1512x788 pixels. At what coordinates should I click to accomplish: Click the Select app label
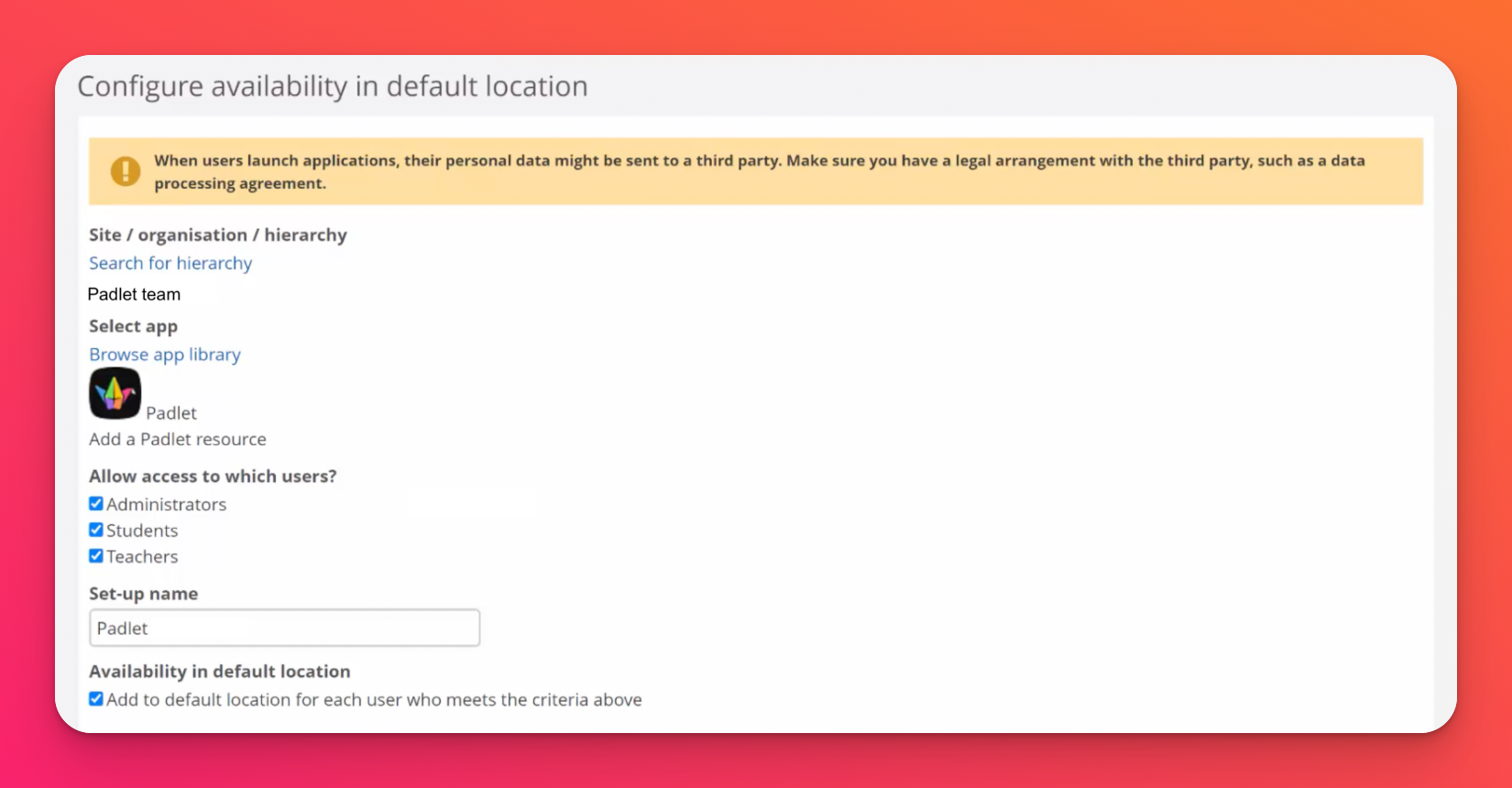(133, 326)
